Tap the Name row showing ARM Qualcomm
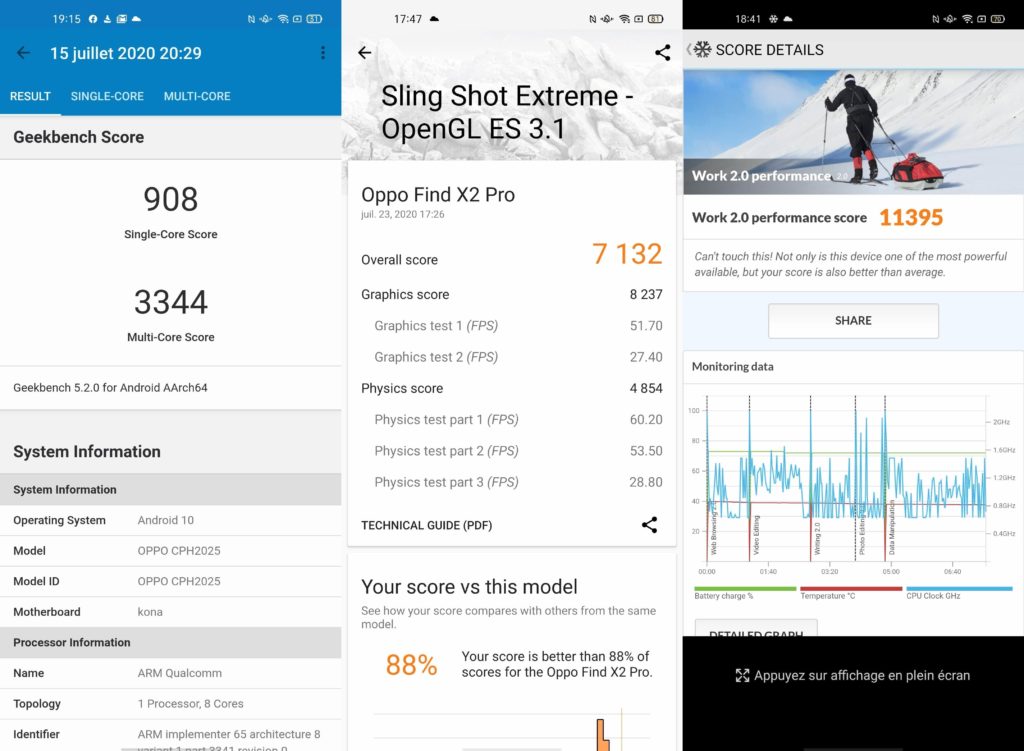Image resolution: width=1024 pixels, height=751 pixels. 170,673
